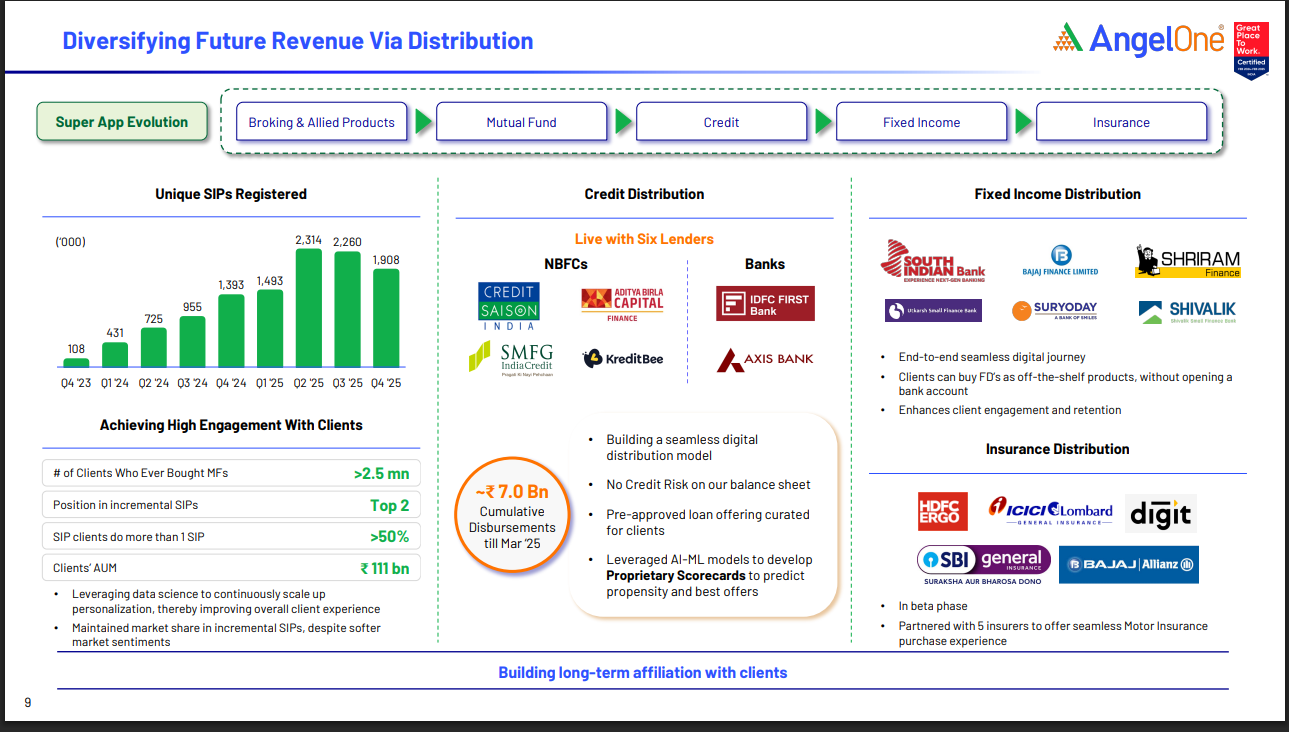Select the Super App Evolution label
Screen dimensions: 1289x732
[122, 122]
